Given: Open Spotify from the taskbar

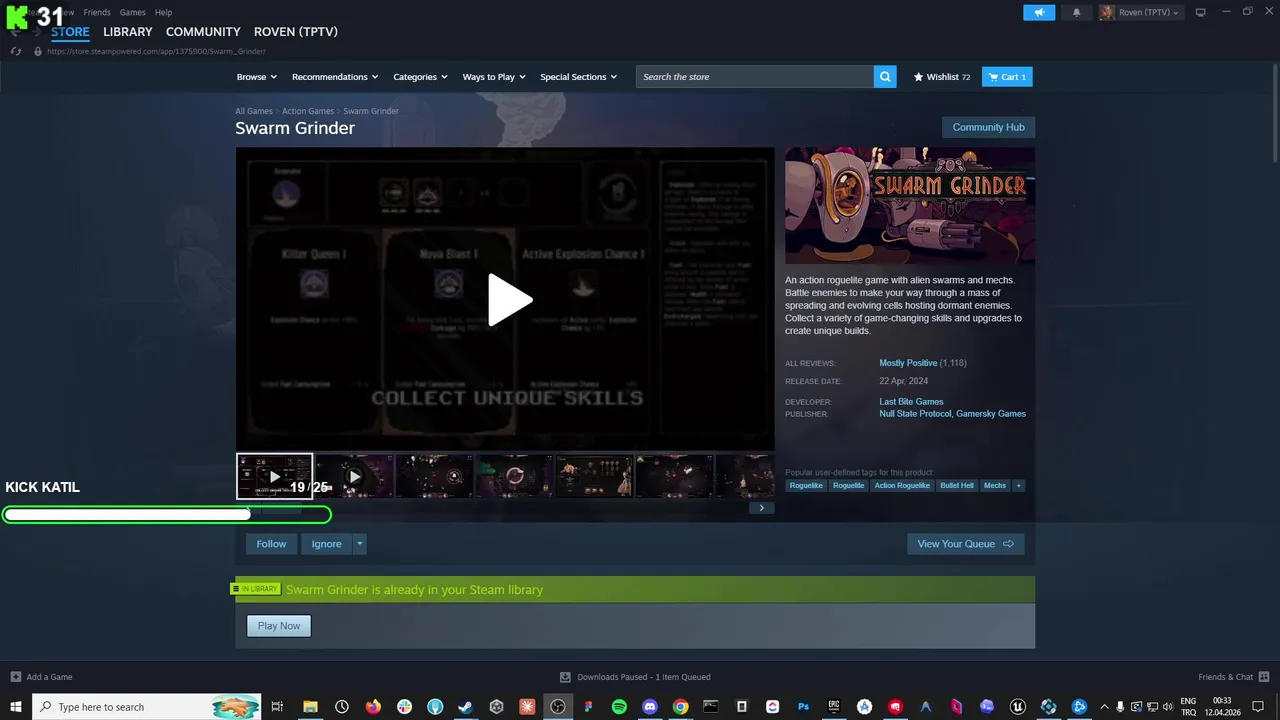Looking at the screenshot, I should coord(619,707).
